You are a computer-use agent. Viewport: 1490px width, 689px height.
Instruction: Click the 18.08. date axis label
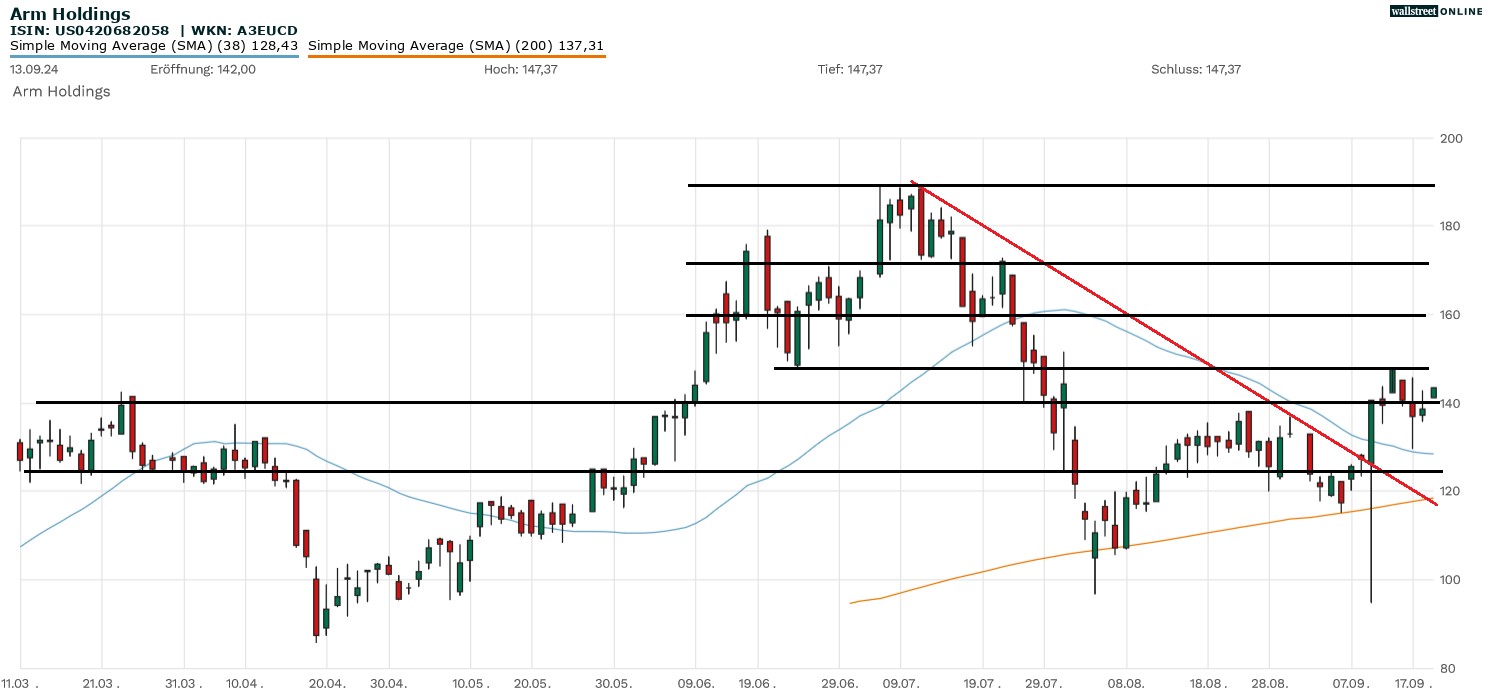[1208, 683]
